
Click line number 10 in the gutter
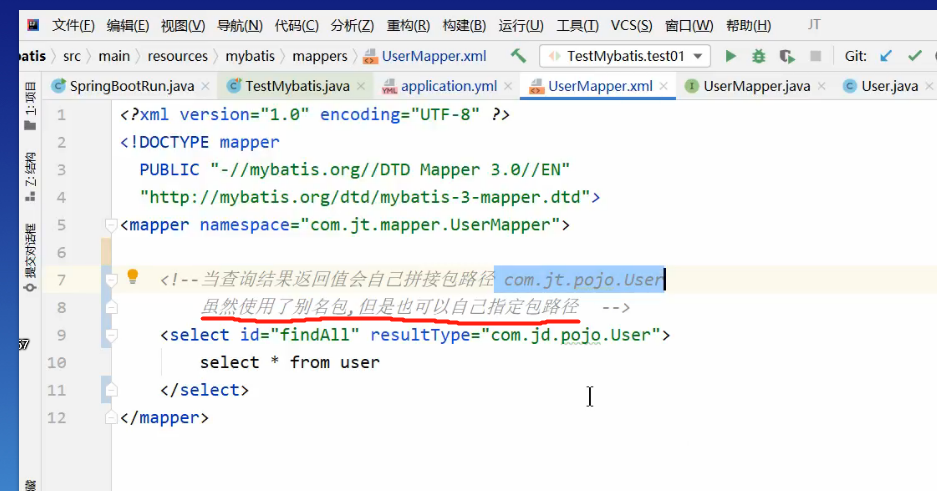[x=57, y=363]
